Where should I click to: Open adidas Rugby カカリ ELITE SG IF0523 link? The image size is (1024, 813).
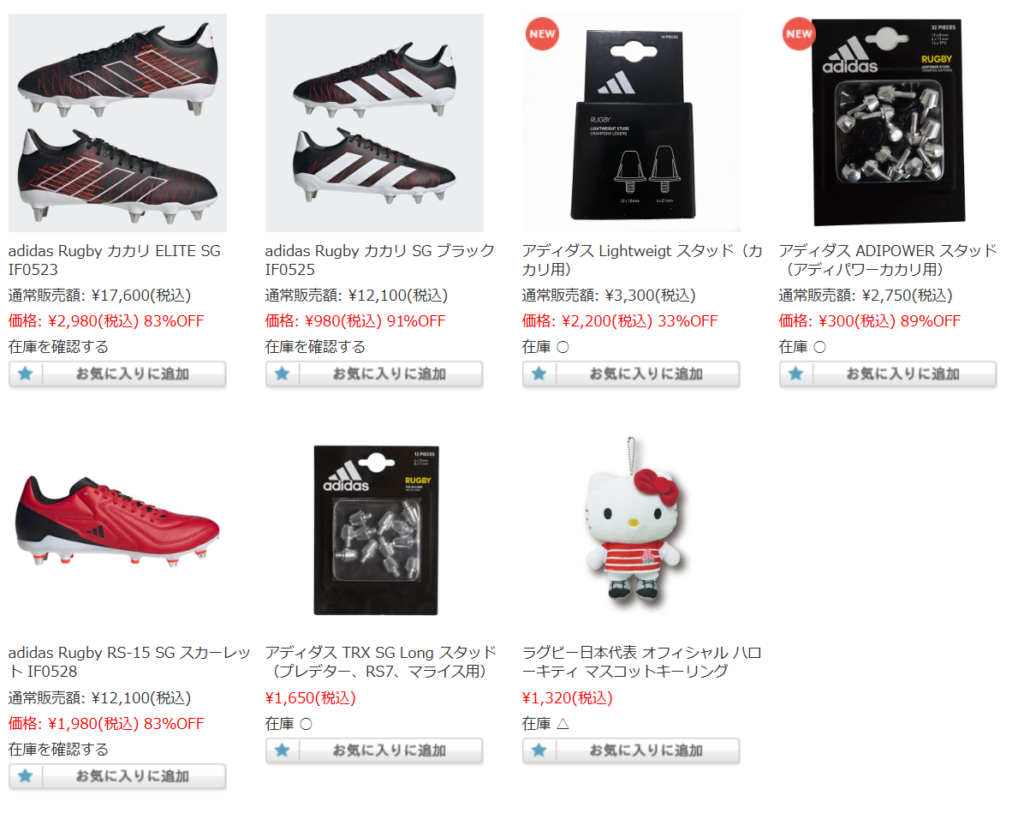click(x=114, y=260)
